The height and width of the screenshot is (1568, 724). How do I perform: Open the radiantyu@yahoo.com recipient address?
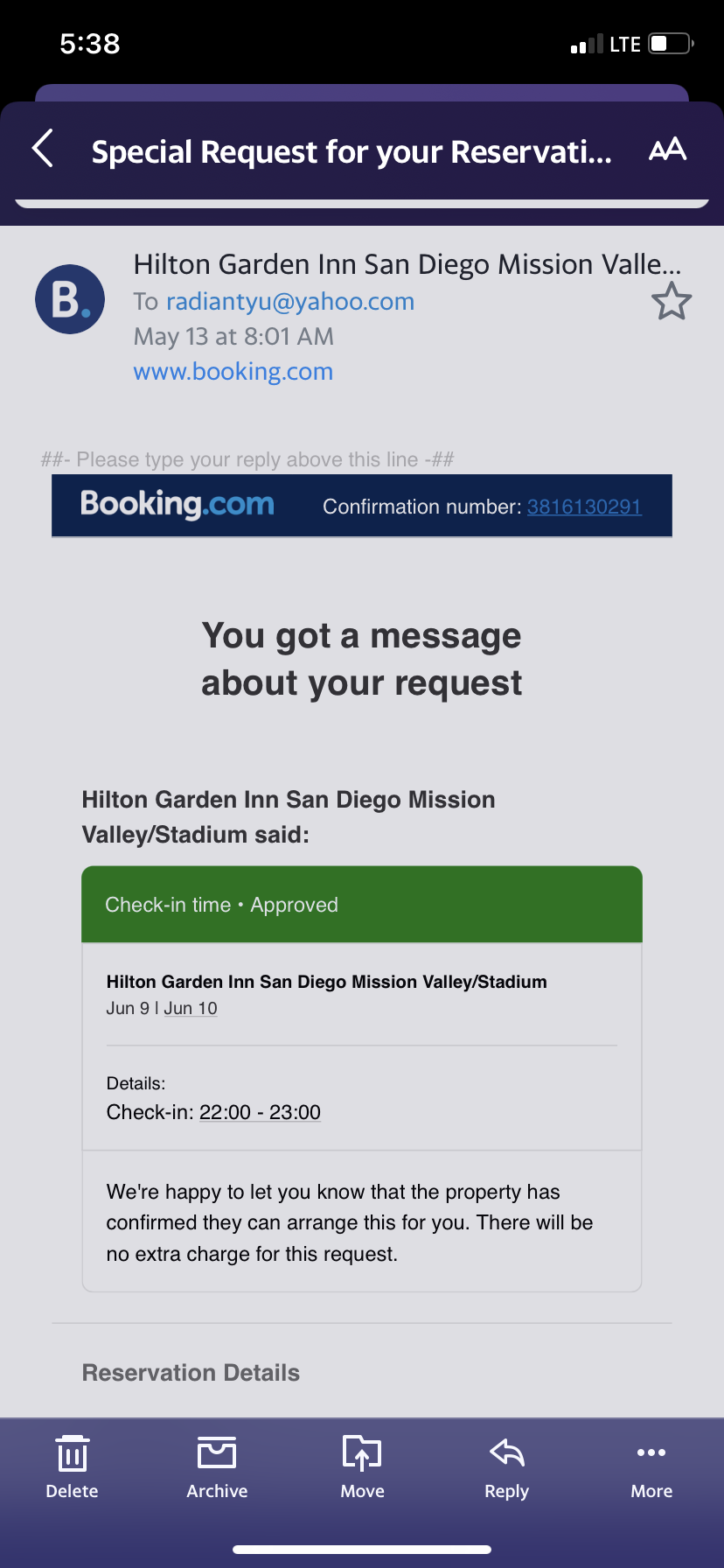(x=290, y=302)
